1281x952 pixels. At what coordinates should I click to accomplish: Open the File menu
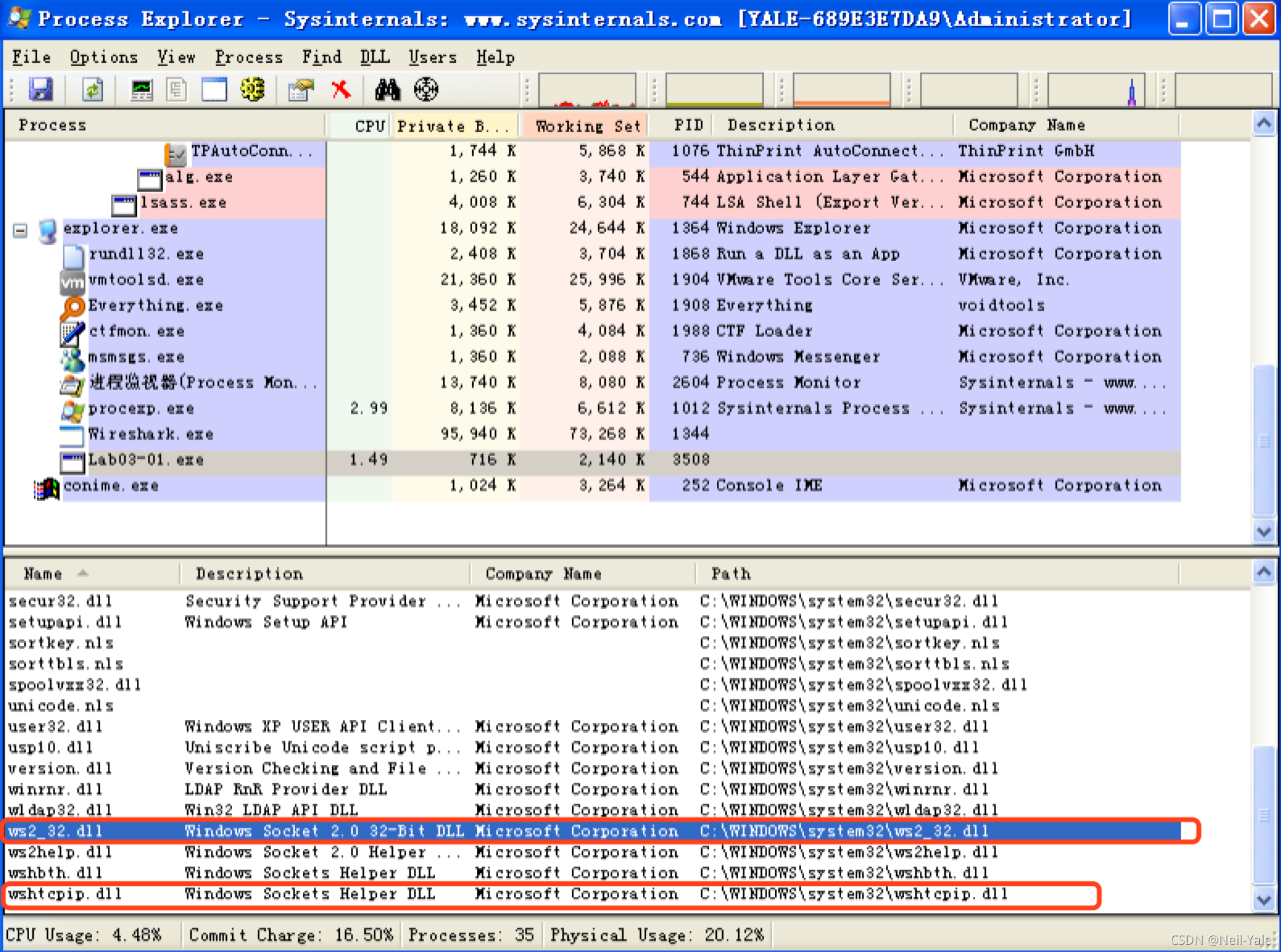31,58
